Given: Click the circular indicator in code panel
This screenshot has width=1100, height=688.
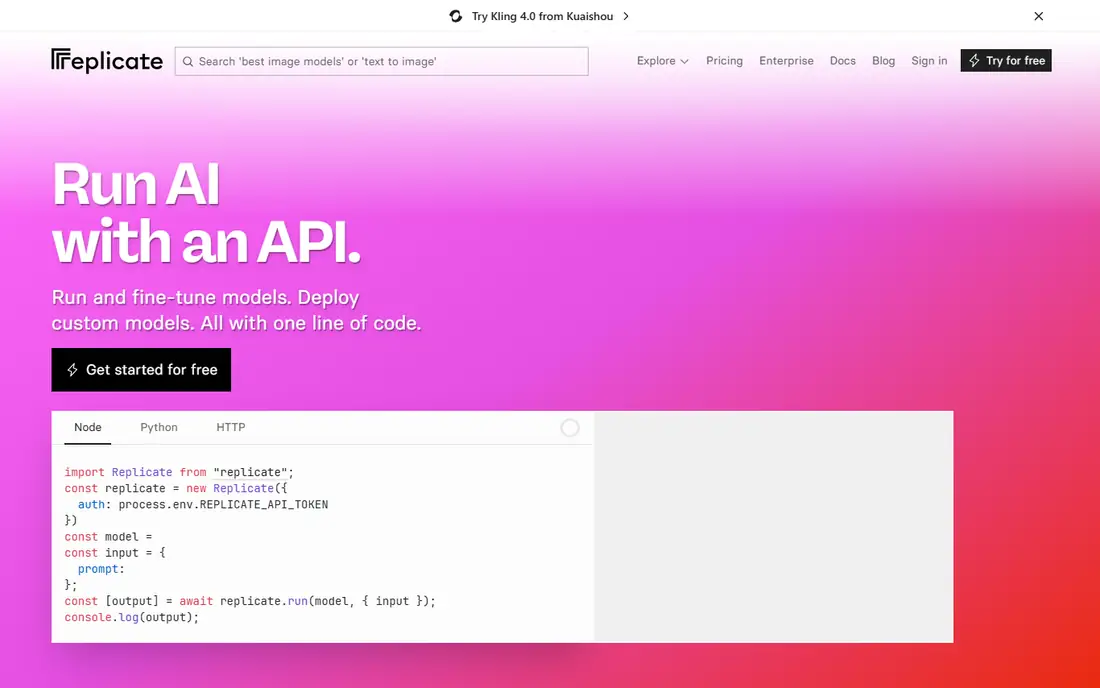Looking at the screenshot, I should tap(570, 428).
